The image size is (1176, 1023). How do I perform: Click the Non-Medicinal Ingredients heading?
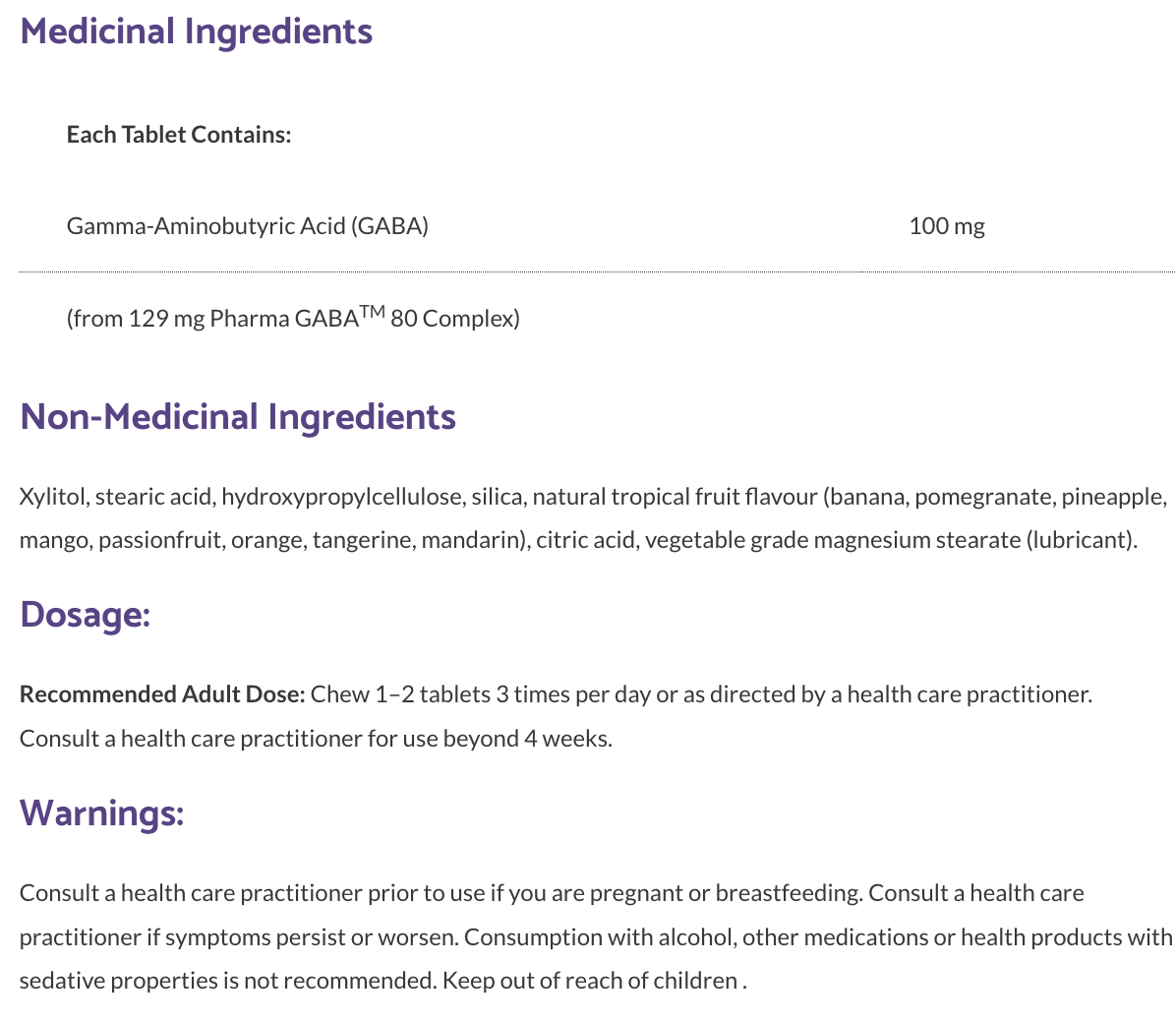[x=237, y=417]
